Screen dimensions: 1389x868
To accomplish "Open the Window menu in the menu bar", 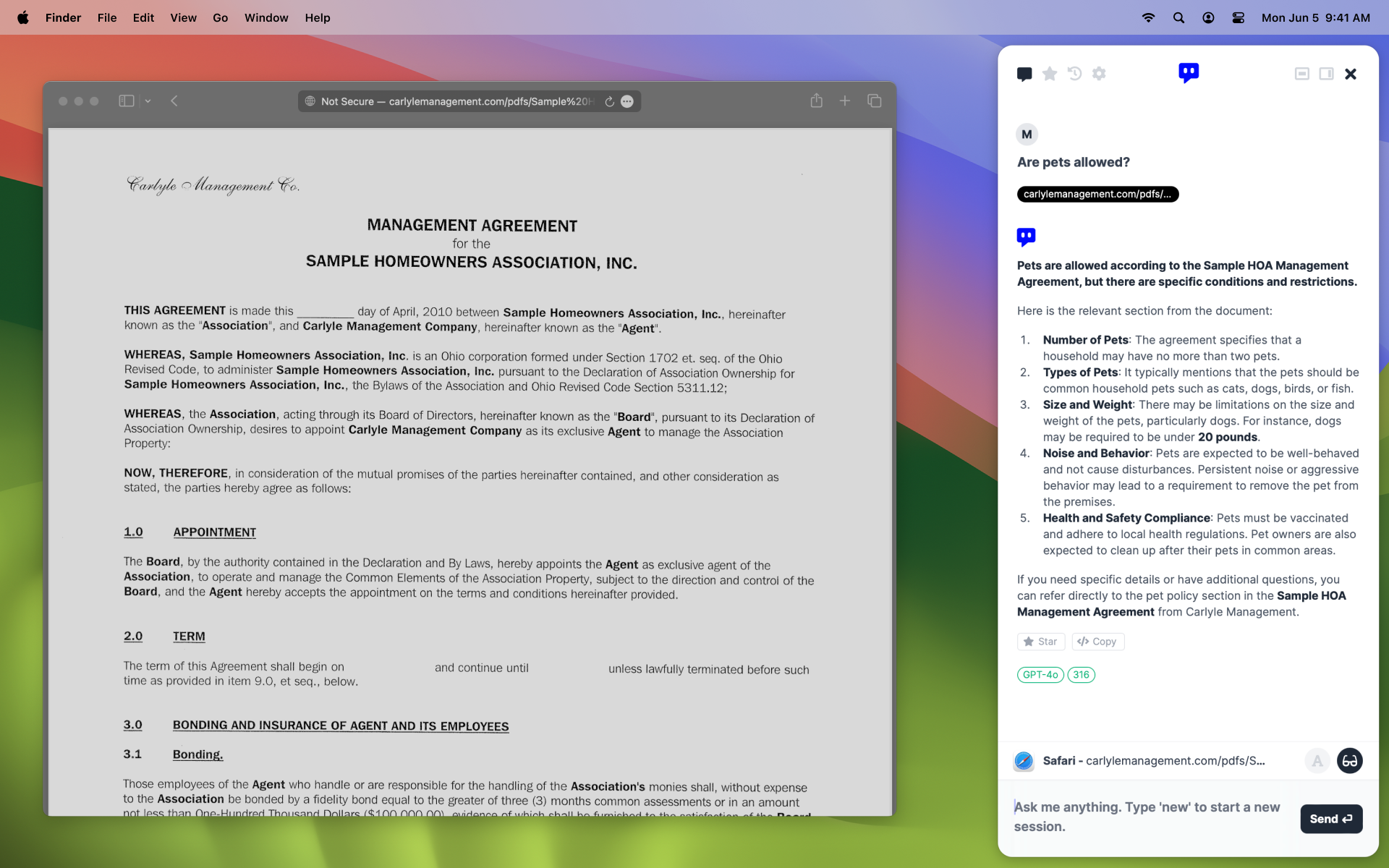I will (266, 17).
